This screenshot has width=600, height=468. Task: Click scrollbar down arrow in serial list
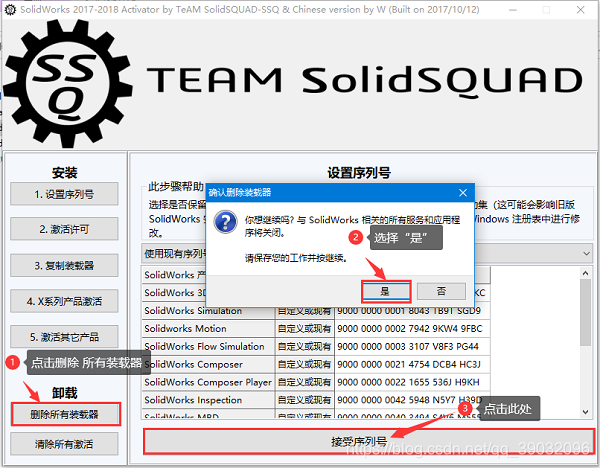(x=585, y=412)
